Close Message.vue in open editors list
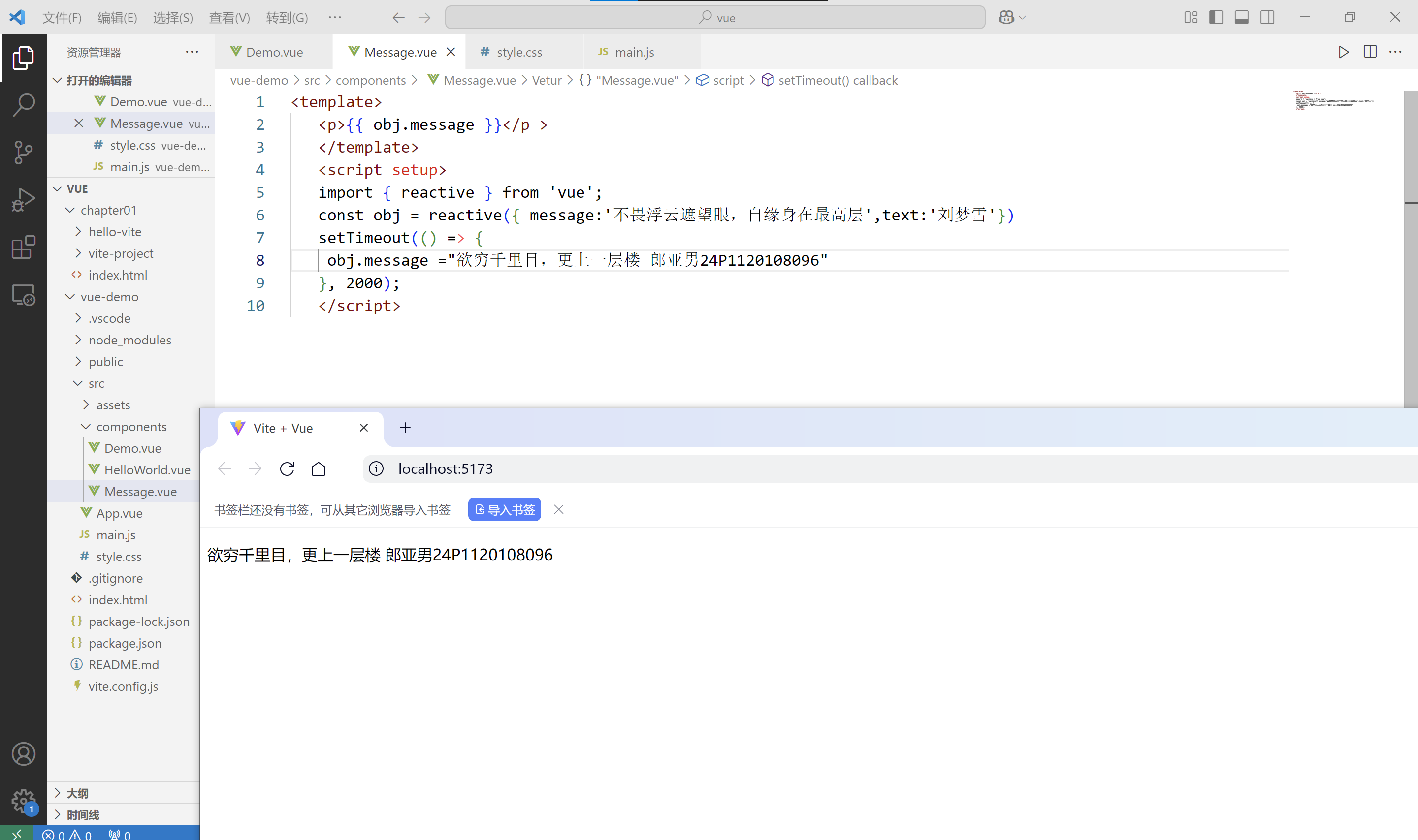 pyautogui.click(x=79, y=124)
